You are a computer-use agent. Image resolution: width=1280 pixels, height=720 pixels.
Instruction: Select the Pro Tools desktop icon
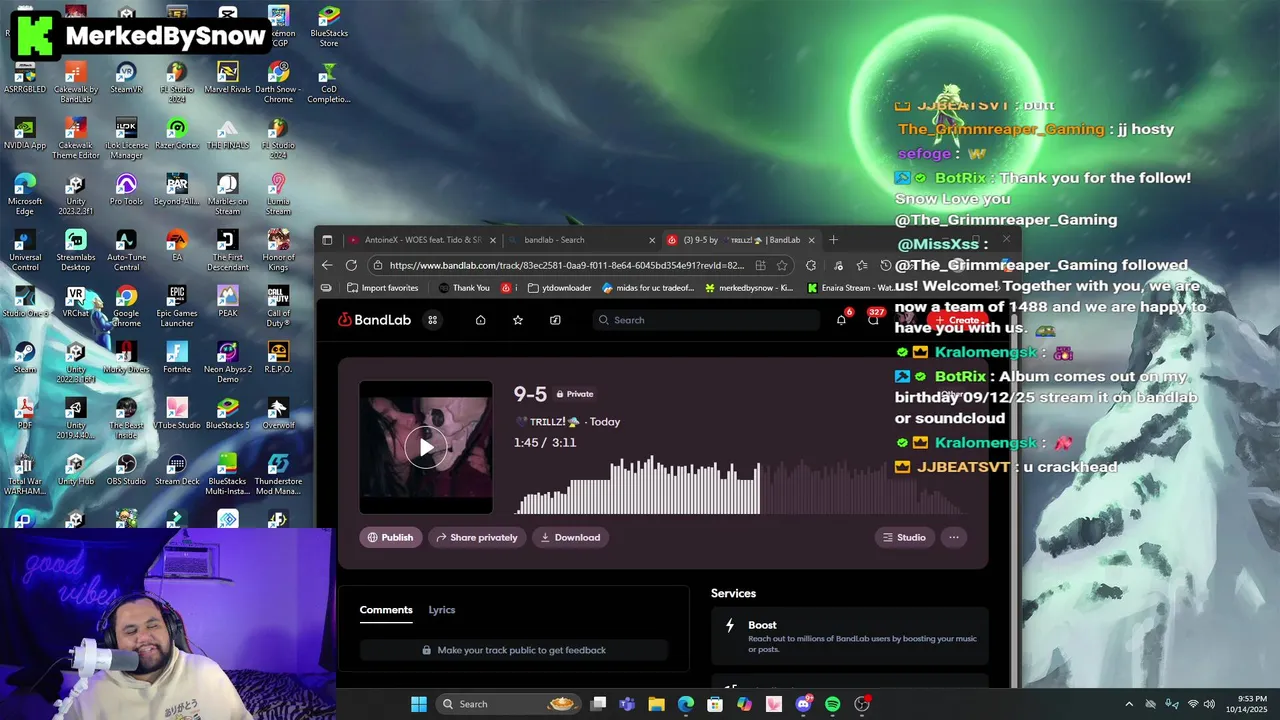pos(126,190)
